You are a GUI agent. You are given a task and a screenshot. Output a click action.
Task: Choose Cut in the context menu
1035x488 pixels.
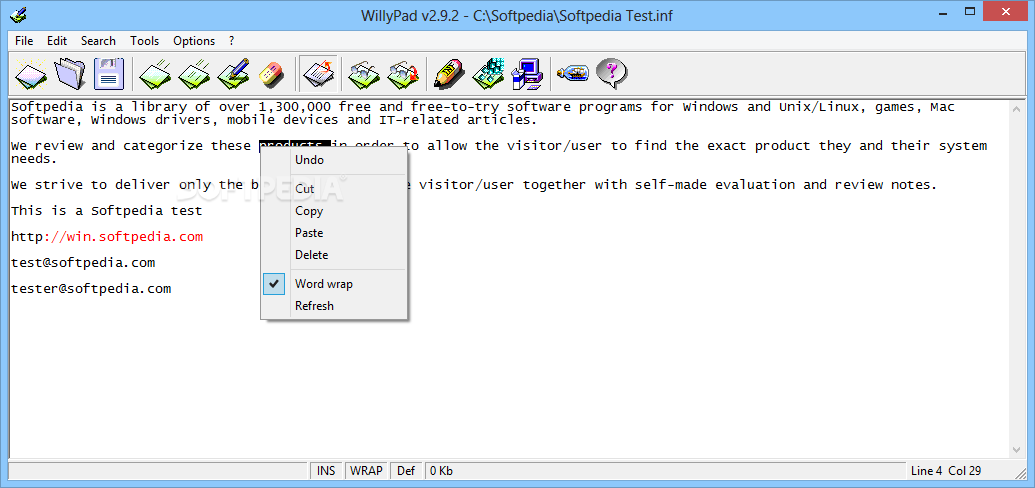click(334, 189)
